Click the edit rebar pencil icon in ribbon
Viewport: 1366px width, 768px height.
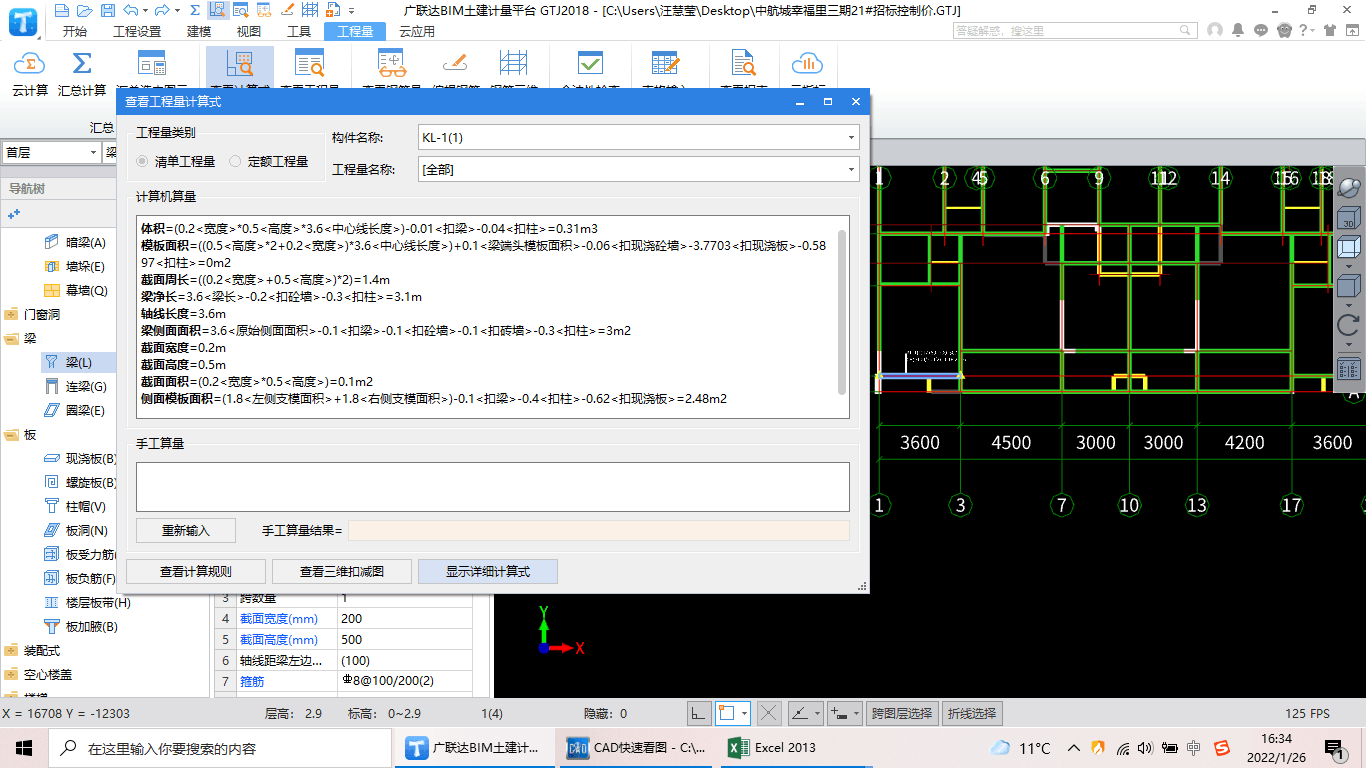coord(454,64)
